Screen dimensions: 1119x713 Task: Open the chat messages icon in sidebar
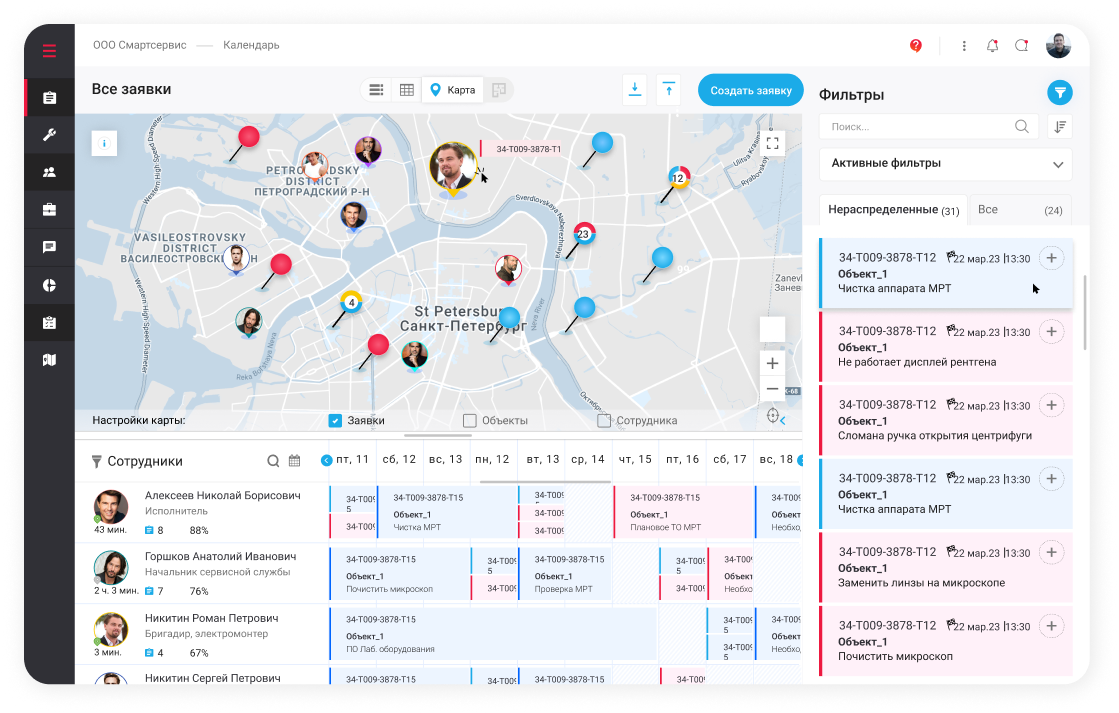pos(49,247)
